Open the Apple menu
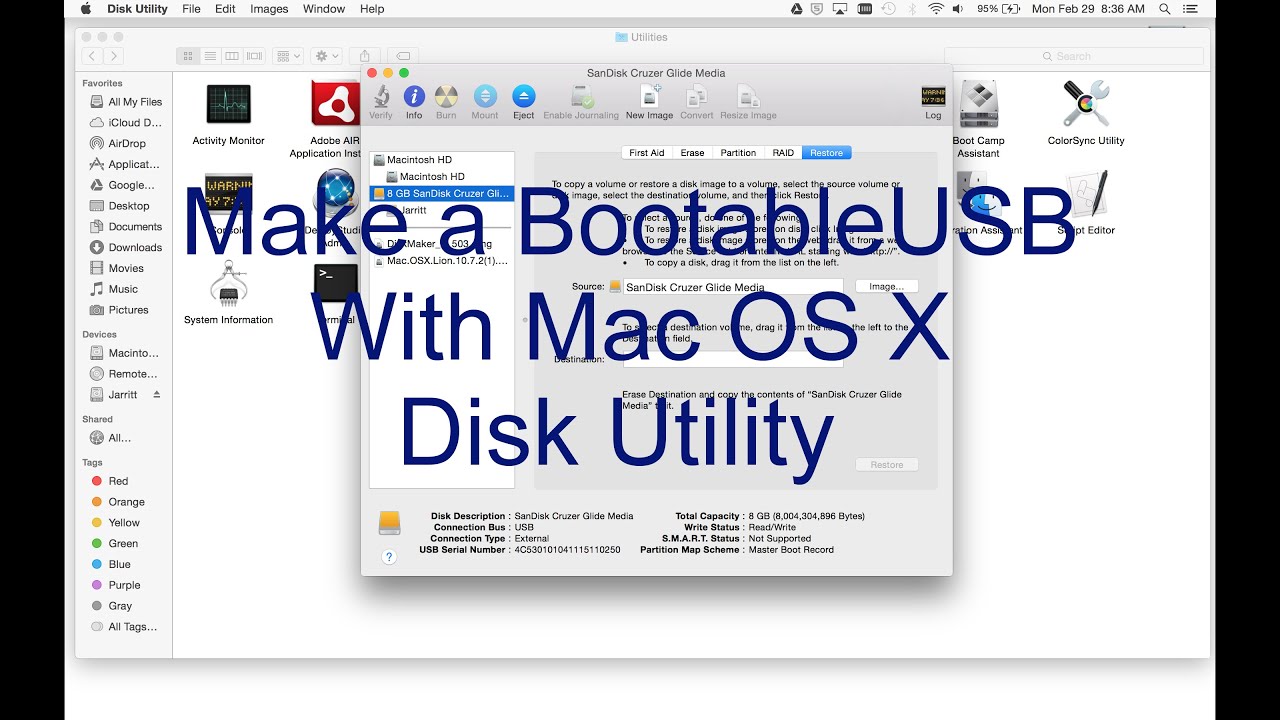 [x=85, y=9]
